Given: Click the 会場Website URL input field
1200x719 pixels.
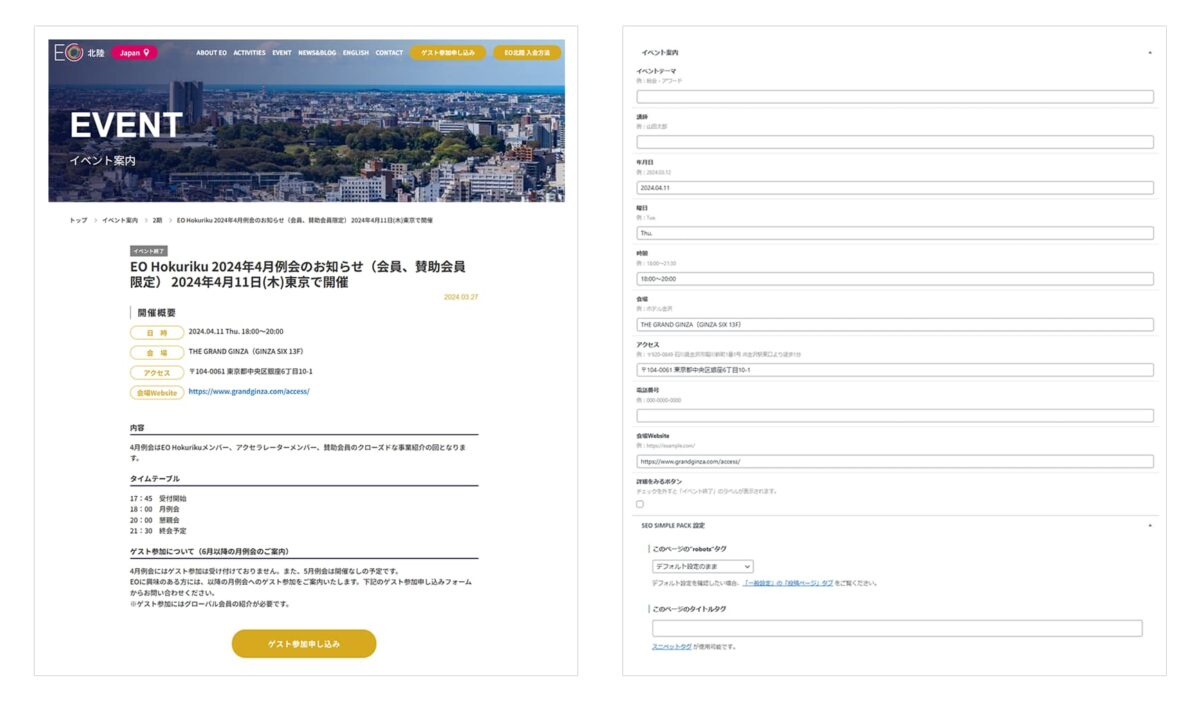Looking at the screenshot, I should pos(895,462).
